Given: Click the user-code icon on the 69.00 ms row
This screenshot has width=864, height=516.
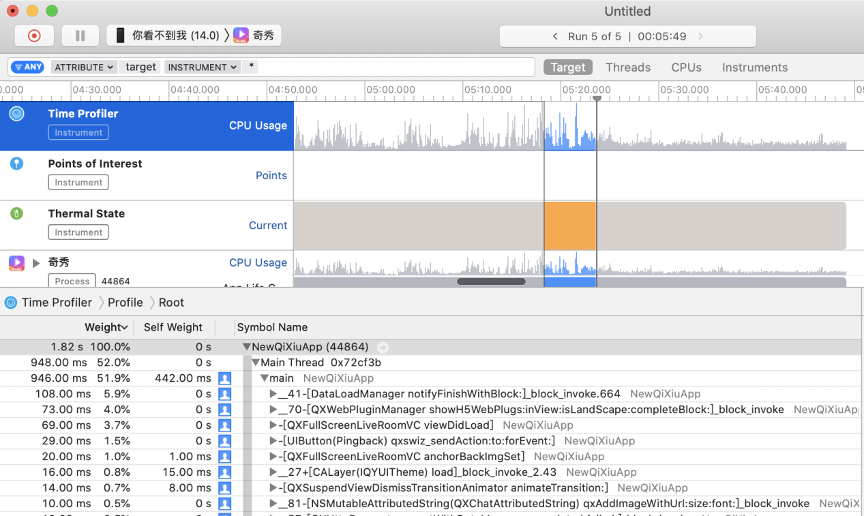Looking at the screenshot, I should [224, 425].
